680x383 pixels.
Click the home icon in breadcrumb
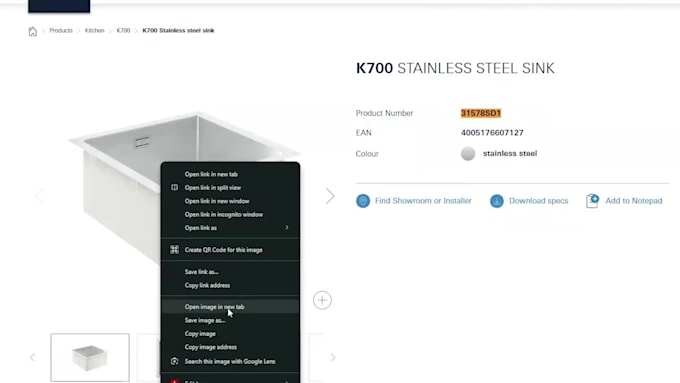pos(33,31)
